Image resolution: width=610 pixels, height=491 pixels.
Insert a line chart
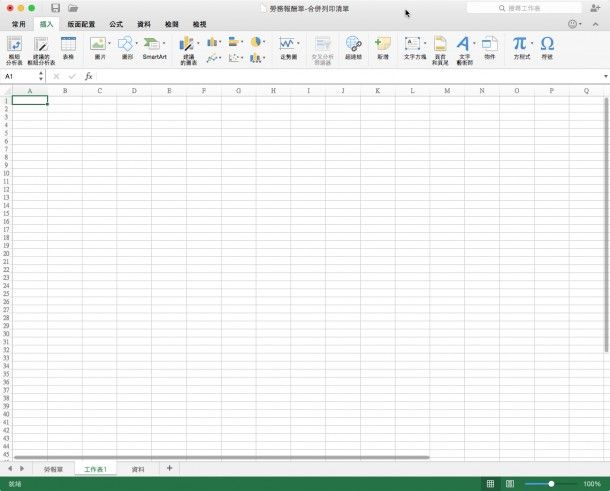212,58
